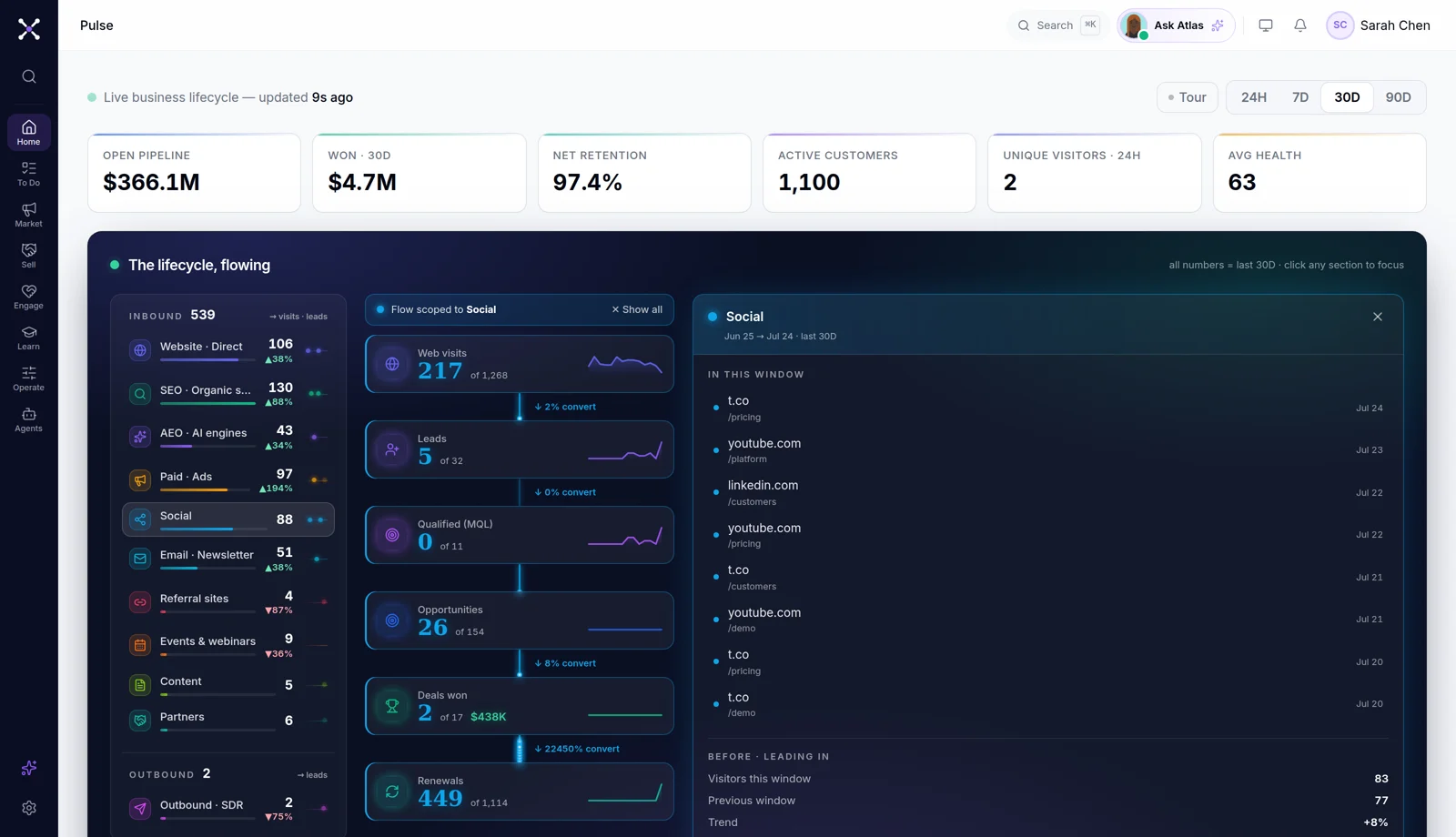This screenshot has height=837, width=1456.
Task: Open the Unique Visitors · 24H card
Action: click(1095, 173)
